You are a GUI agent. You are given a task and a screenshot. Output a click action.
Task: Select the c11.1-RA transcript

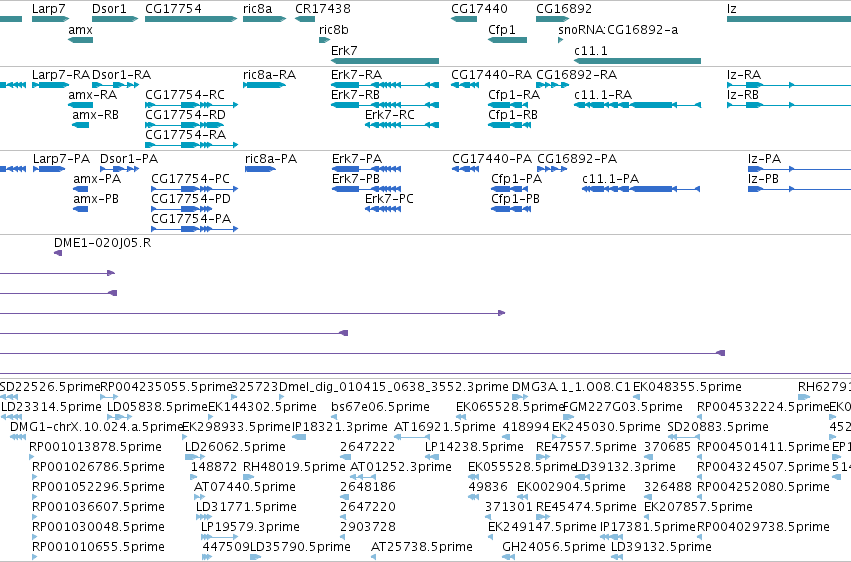[637, 105]
